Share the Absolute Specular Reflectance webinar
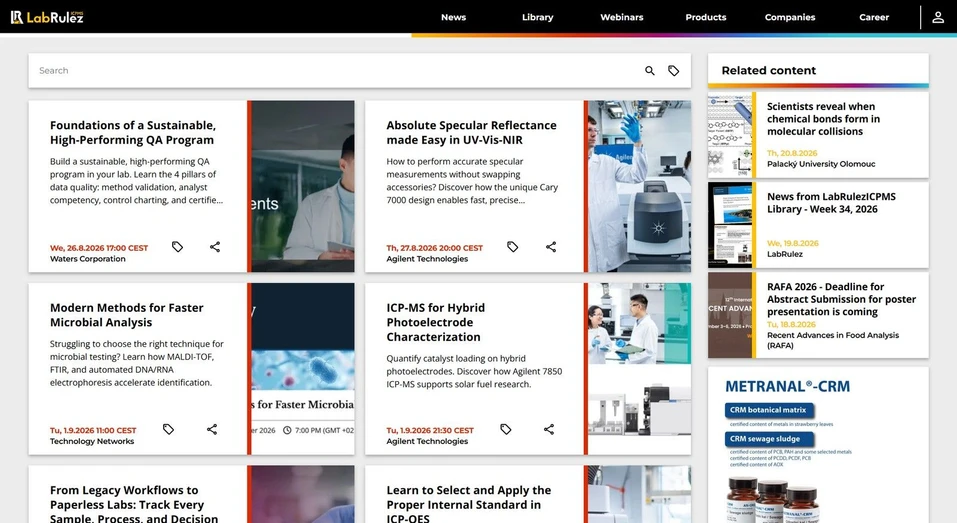957x523 pixels. [551, 247]
